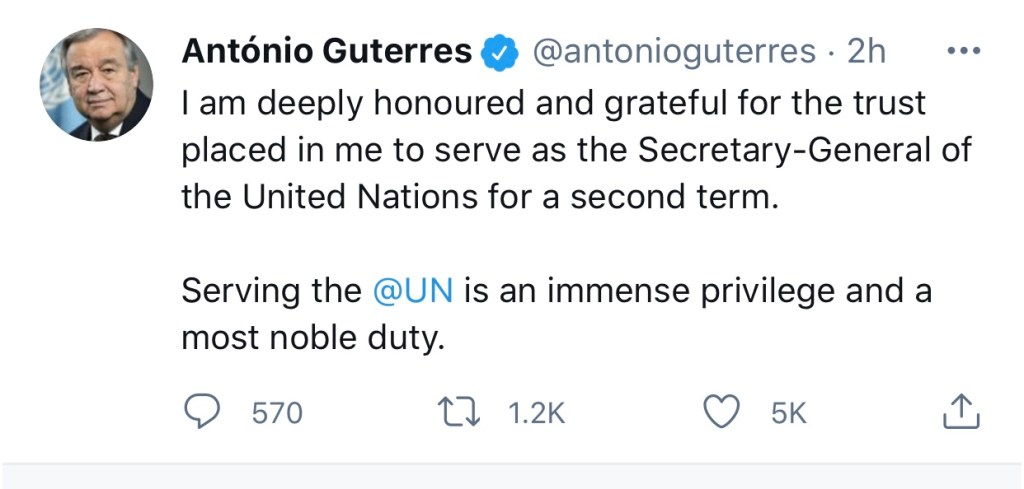Open the @UN mention link
The width and height of the screenshot is (1024, 489).
tap(413, 291)
